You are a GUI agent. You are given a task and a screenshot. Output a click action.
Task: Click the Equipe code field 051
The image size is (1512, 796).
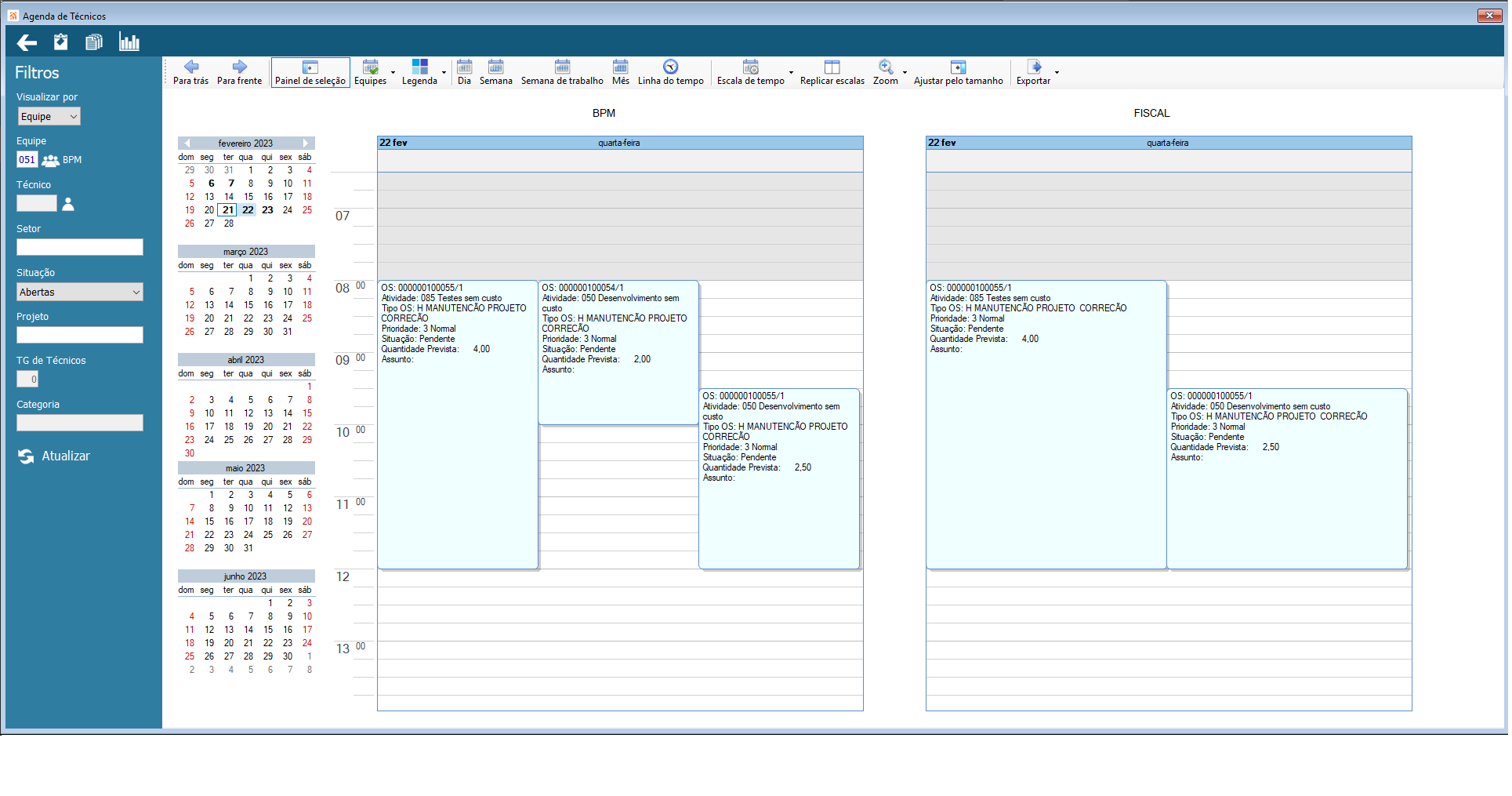[x=27, y=160]
